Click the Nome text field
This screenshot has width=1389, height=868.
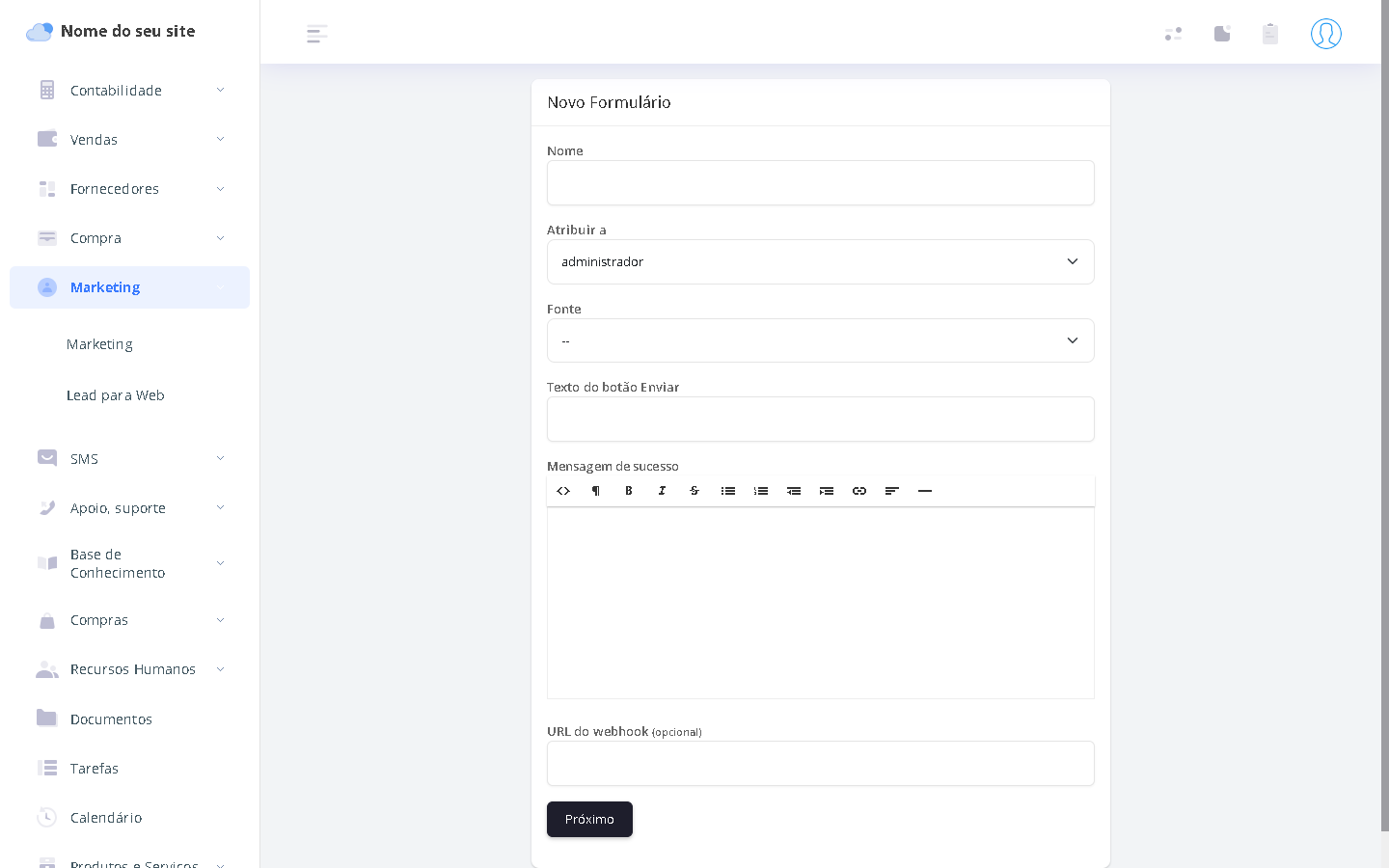[x=820, y=183]
